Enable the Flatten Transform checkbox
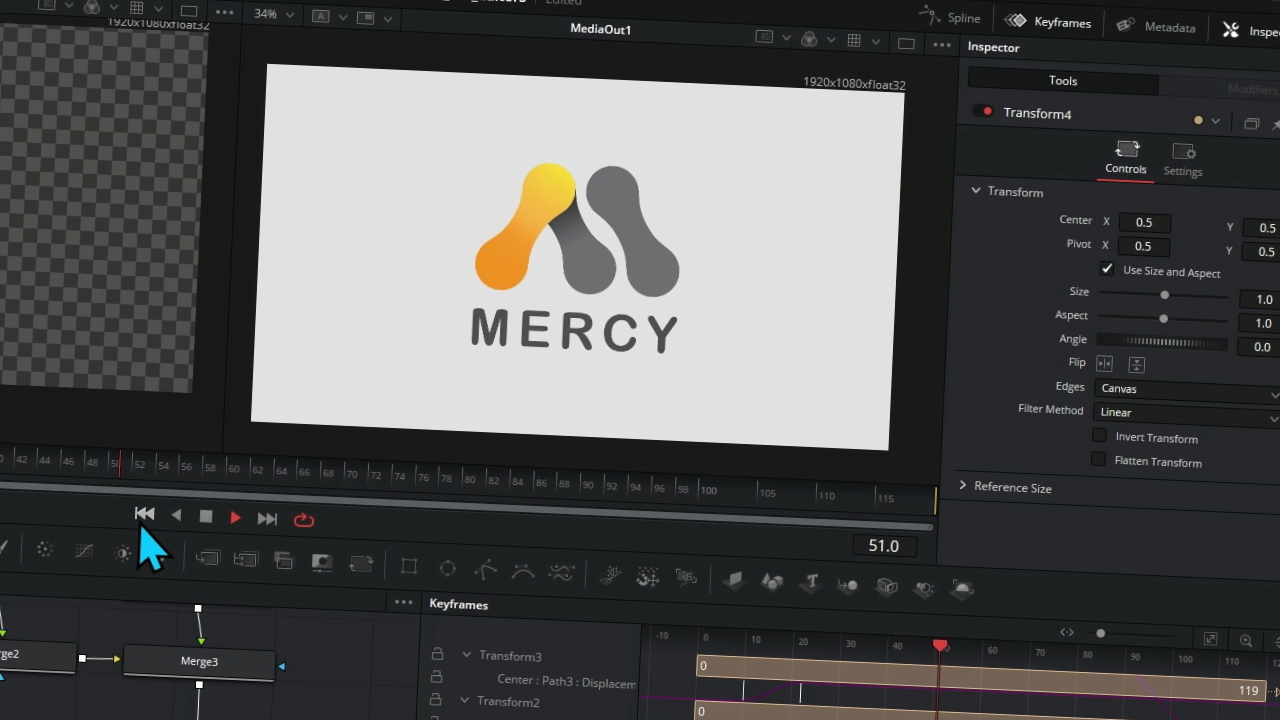The height and width of the screenshot is (720, 1280). click(x=1099, y=460)
